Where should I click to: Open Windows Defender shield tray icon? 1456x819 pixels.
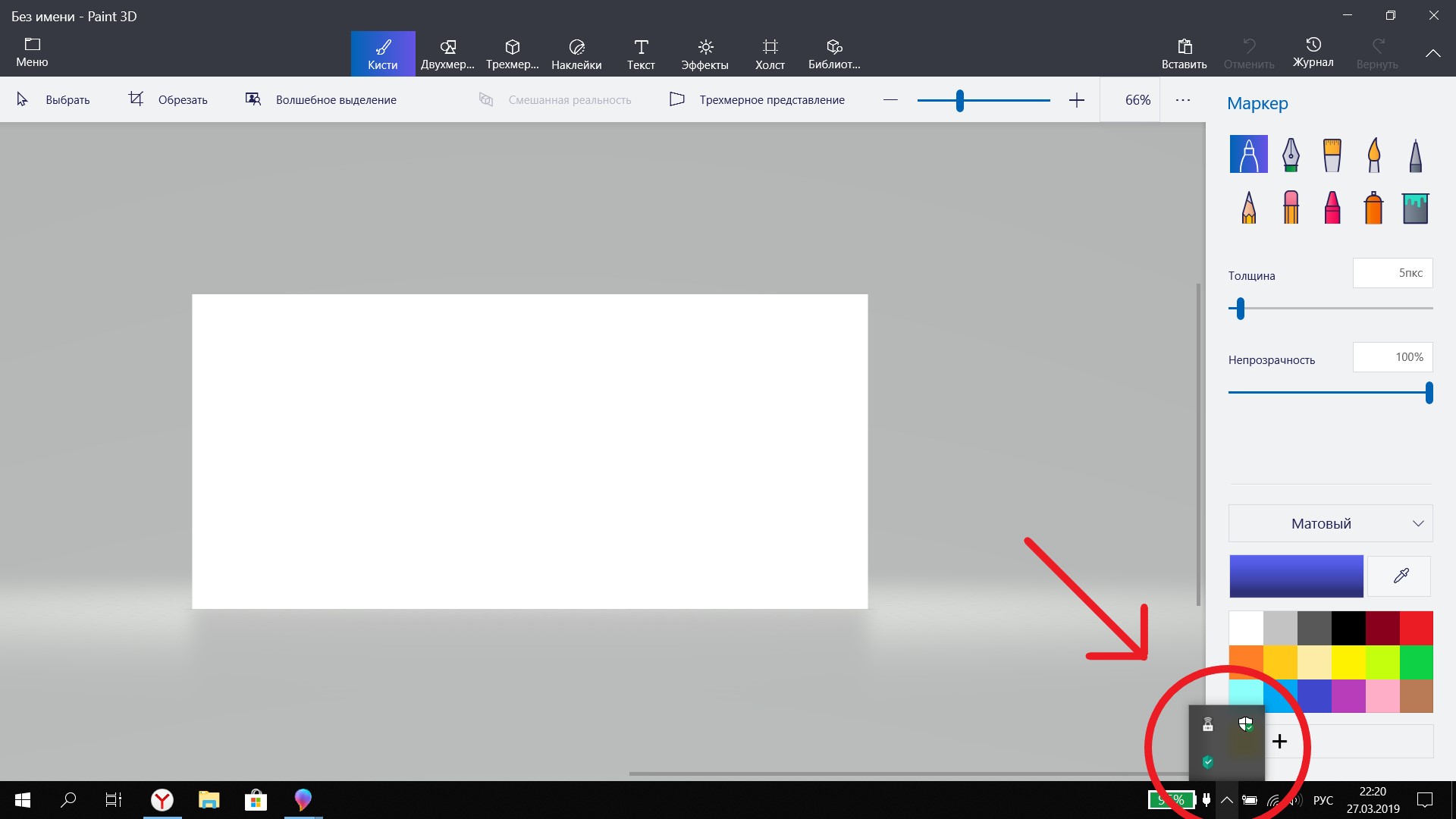click(x=1245, y=724)
